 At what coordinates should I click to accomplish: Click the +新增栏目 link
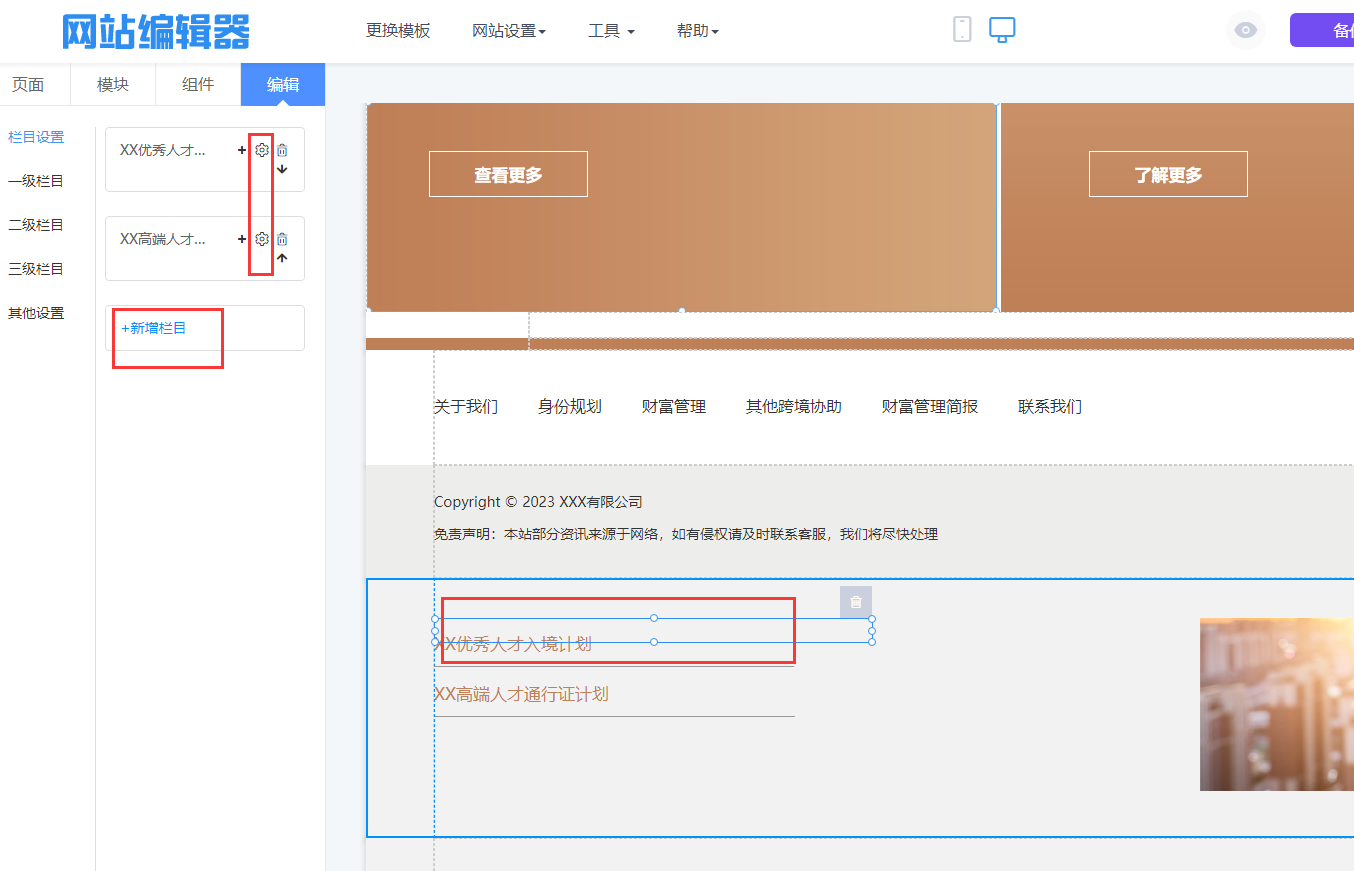154,328
